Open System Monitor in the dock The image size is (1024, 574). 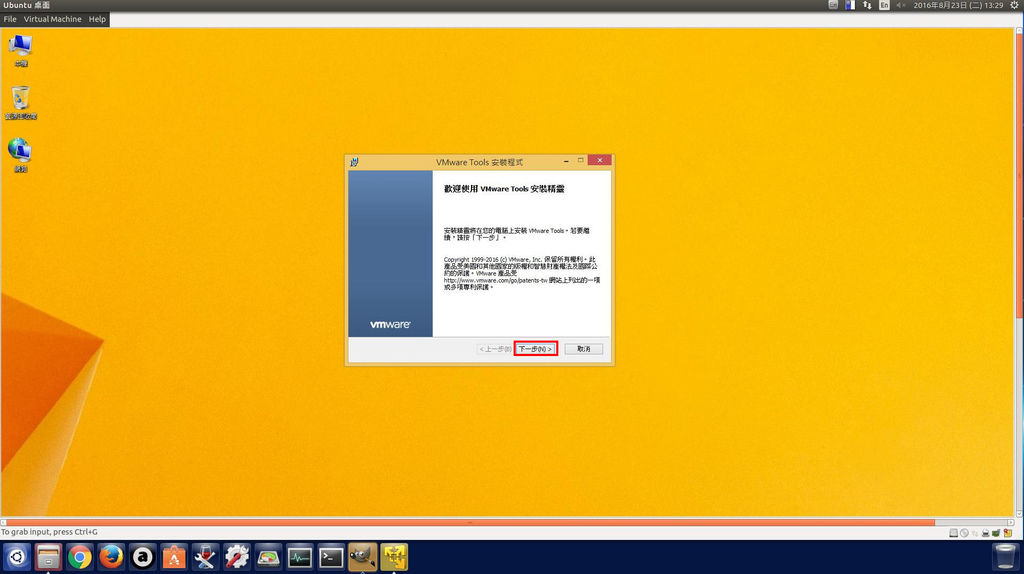click(299, 557)
